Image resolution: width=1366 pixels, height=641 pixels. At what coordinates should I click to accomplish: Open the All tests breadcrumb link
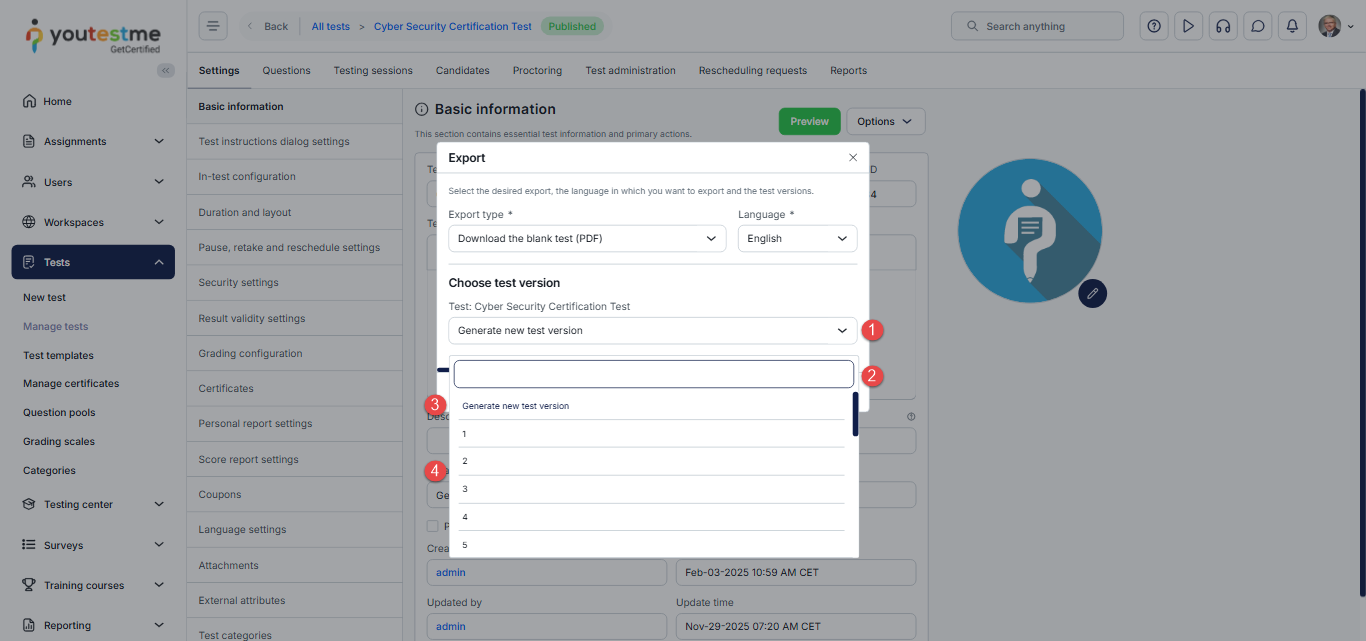tap(330, 26)
